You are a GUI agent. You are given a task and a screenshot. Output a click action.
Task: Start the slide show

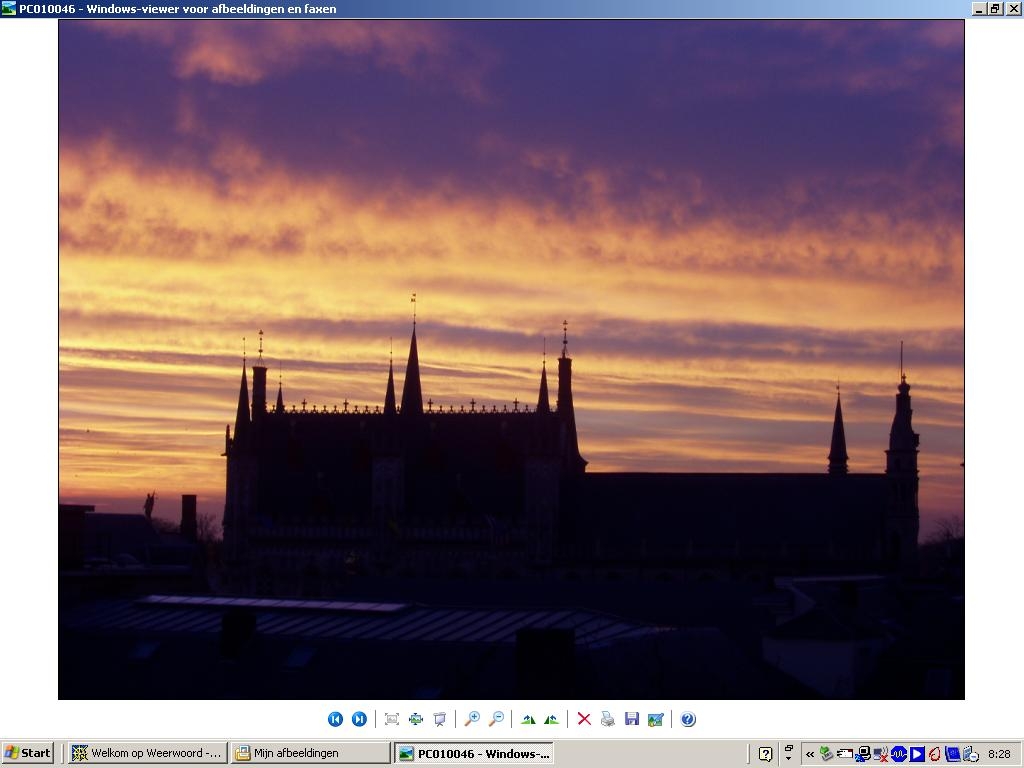pyautogui.click(x=440, y=719)
